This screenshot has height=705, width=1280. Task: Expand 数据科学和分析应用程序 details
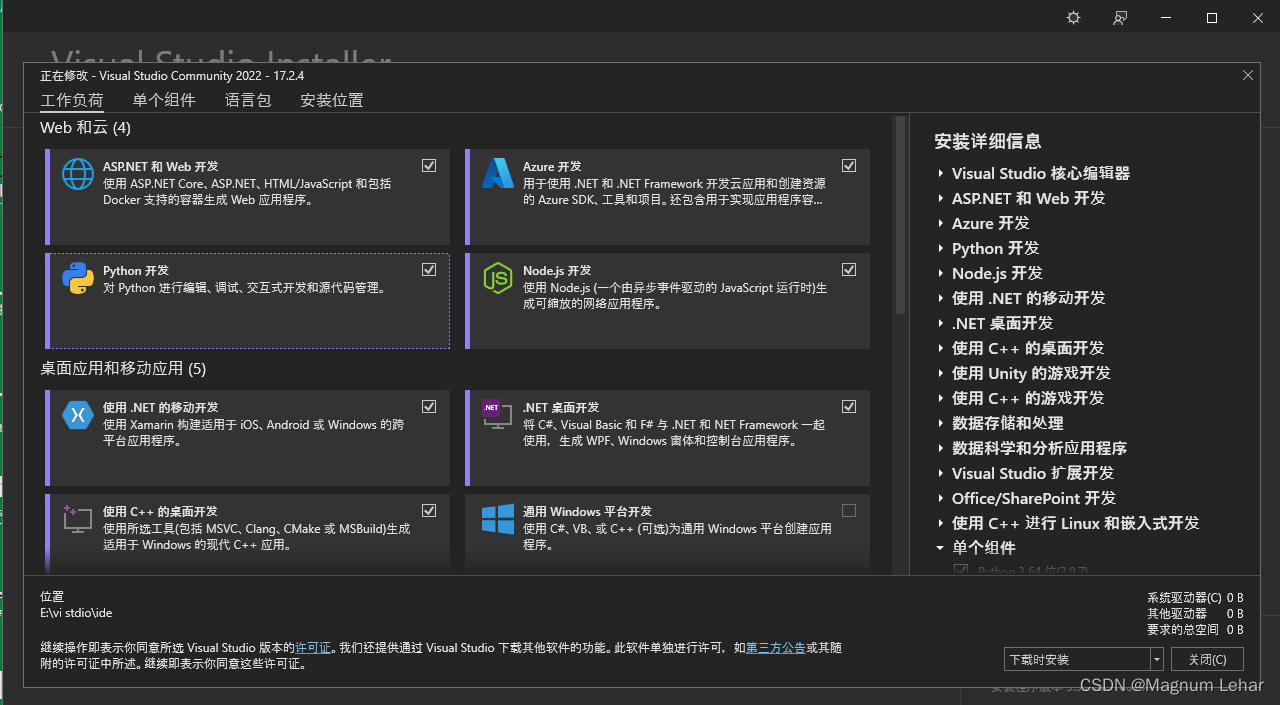(941, 448)
